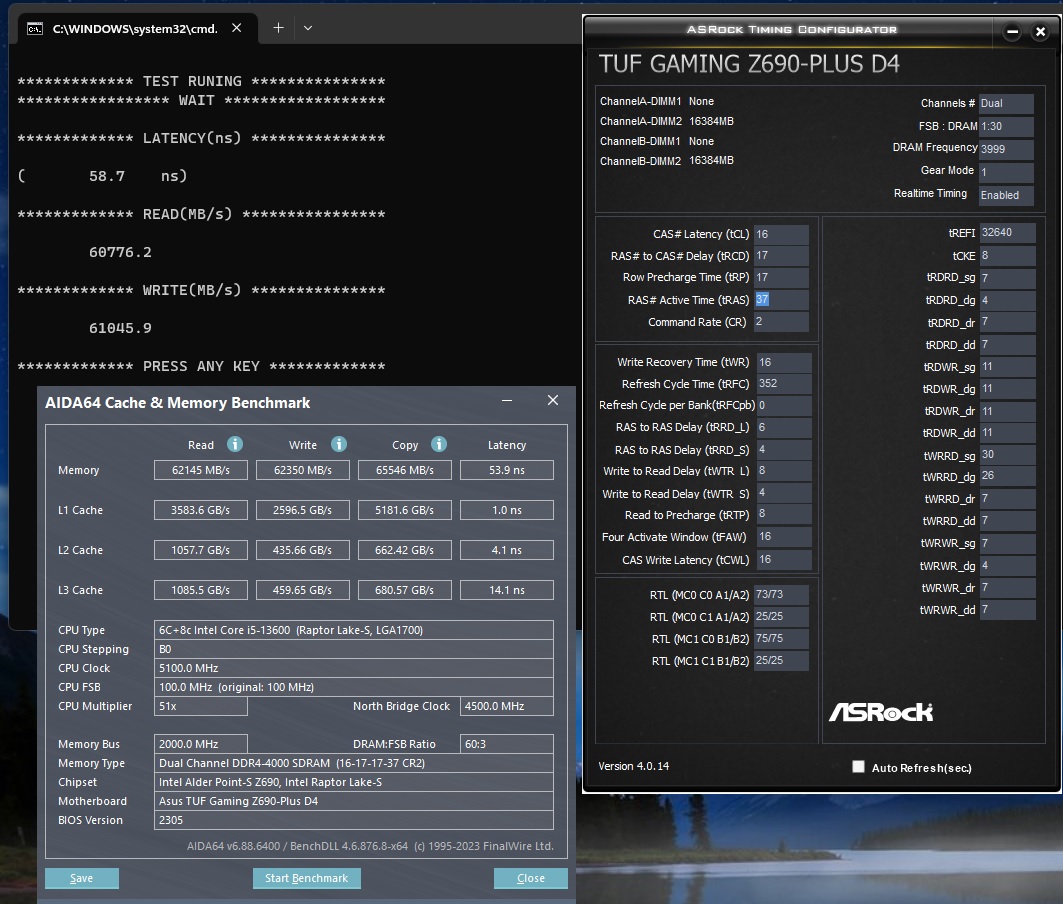Close AIDA64 benchmark with X icon
This screenshot has width=1063, height=904.
pyautogui.click(x=553, y=400)
